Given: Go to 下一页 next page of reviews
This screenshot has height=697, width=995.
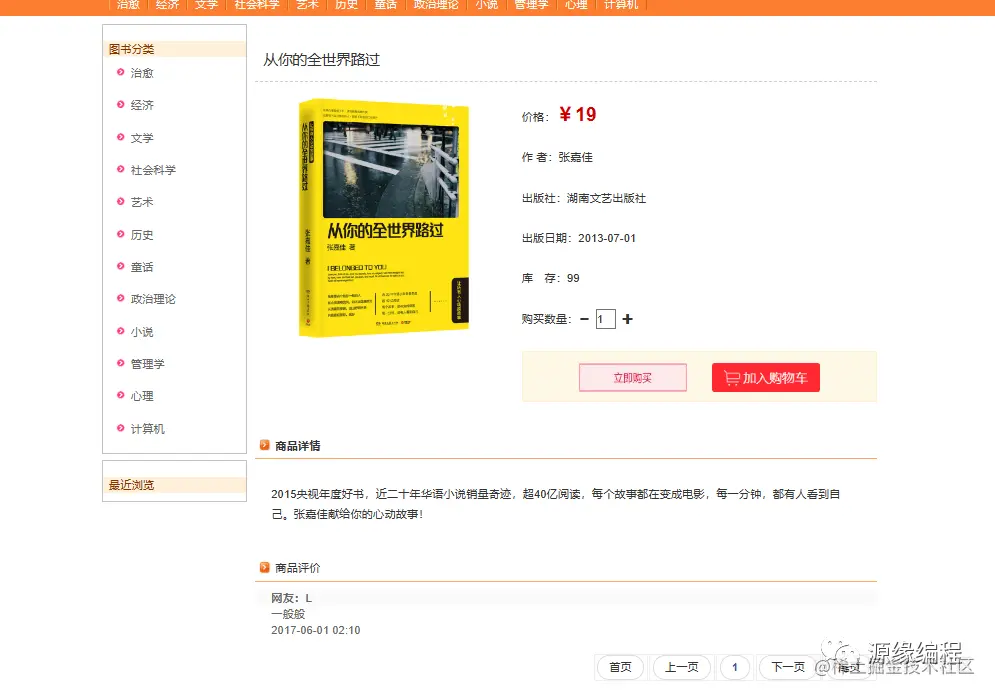Looking at the screenshot, I should [x=788, y=667].
